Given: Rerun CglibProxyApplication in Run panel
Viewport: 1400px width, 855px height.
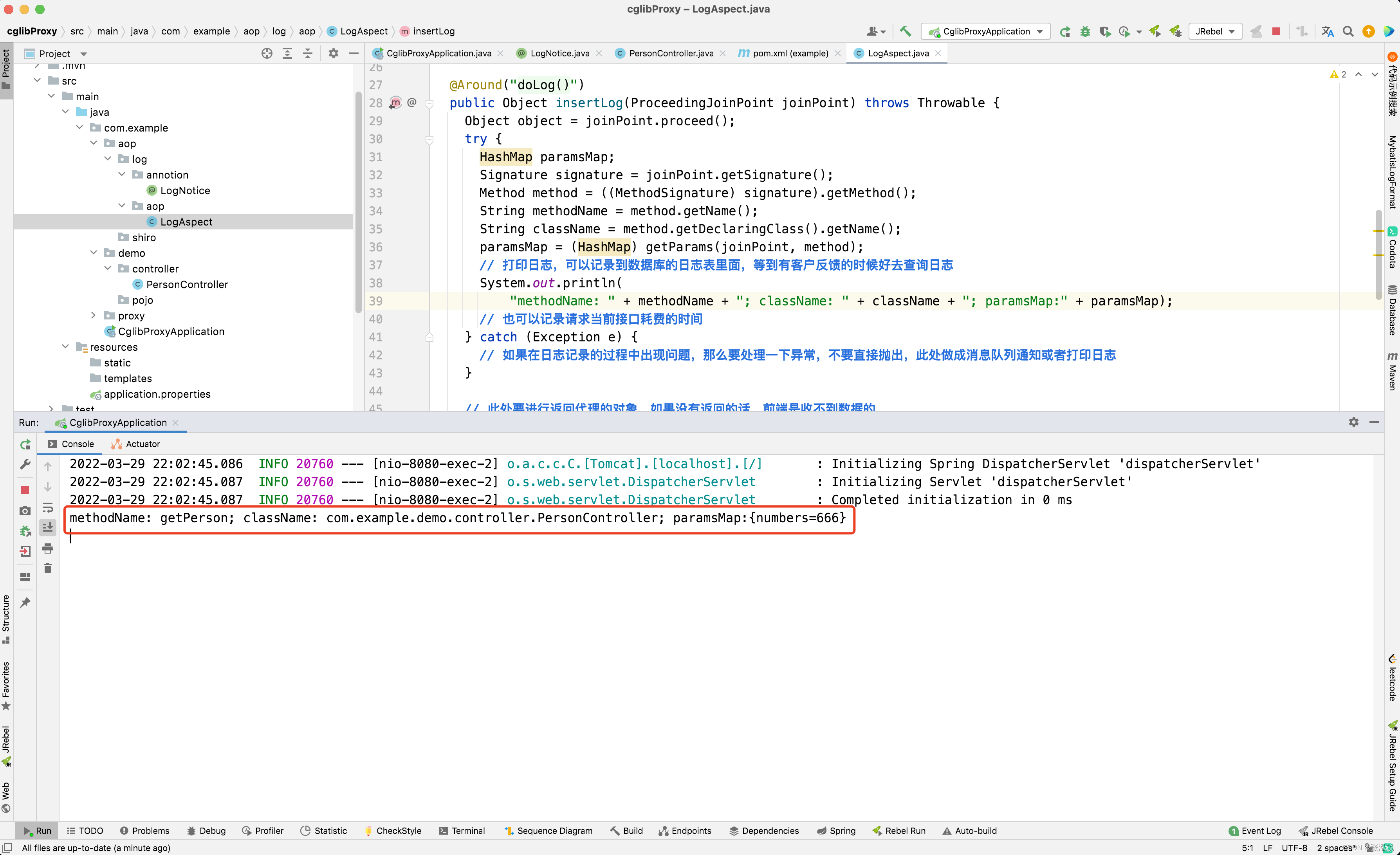Looking at the screenshot, I should pyautogui.click(x=25, y=444).
